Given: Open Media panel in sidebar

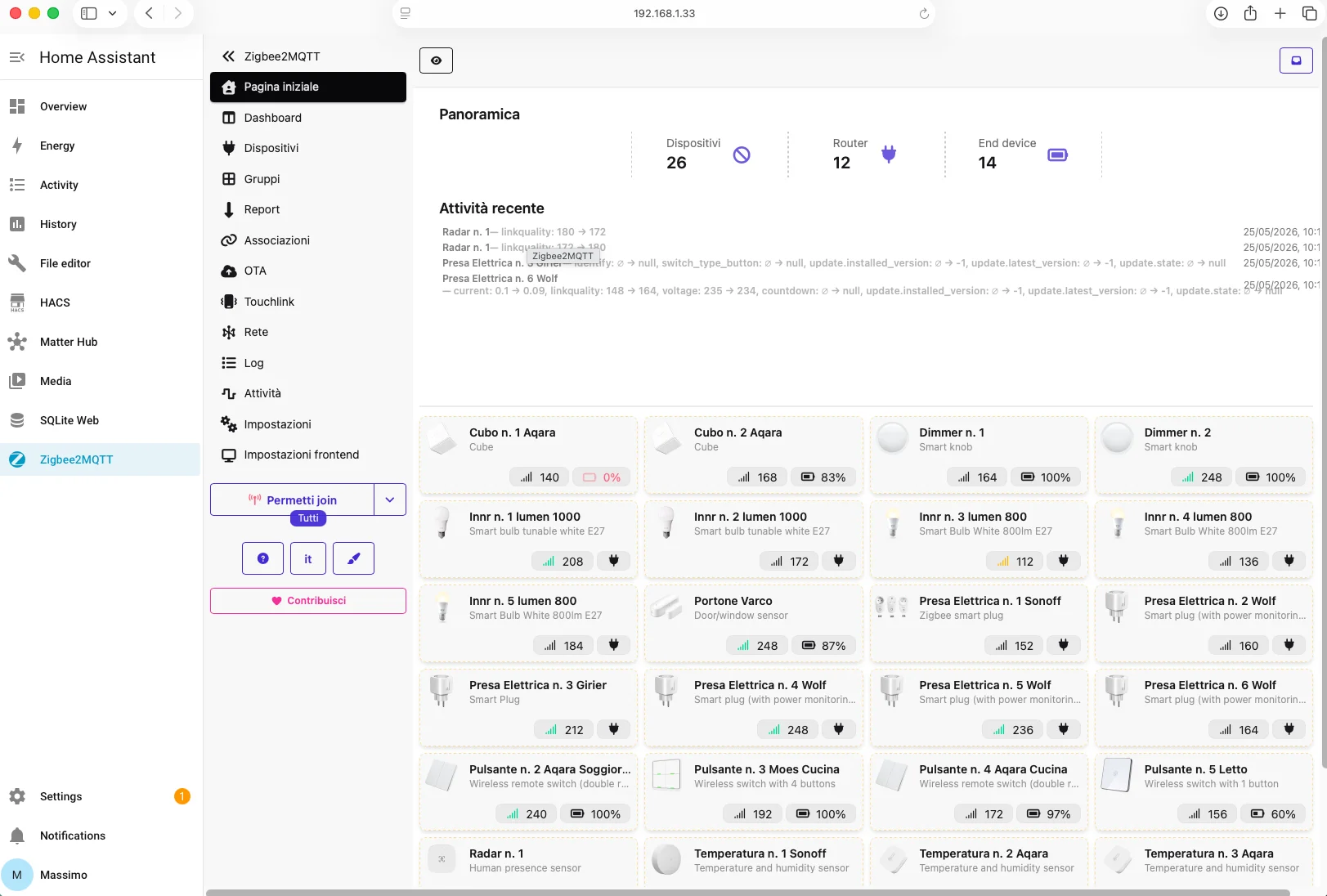Looking at the screenshot, I should point(100,381).
